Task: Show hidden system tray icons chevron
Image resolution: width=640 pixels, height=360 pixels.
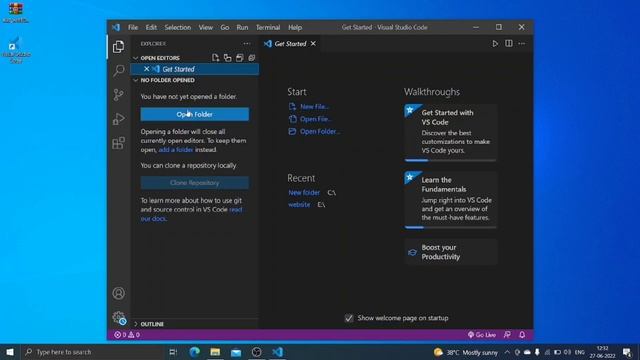Action: 507,352
